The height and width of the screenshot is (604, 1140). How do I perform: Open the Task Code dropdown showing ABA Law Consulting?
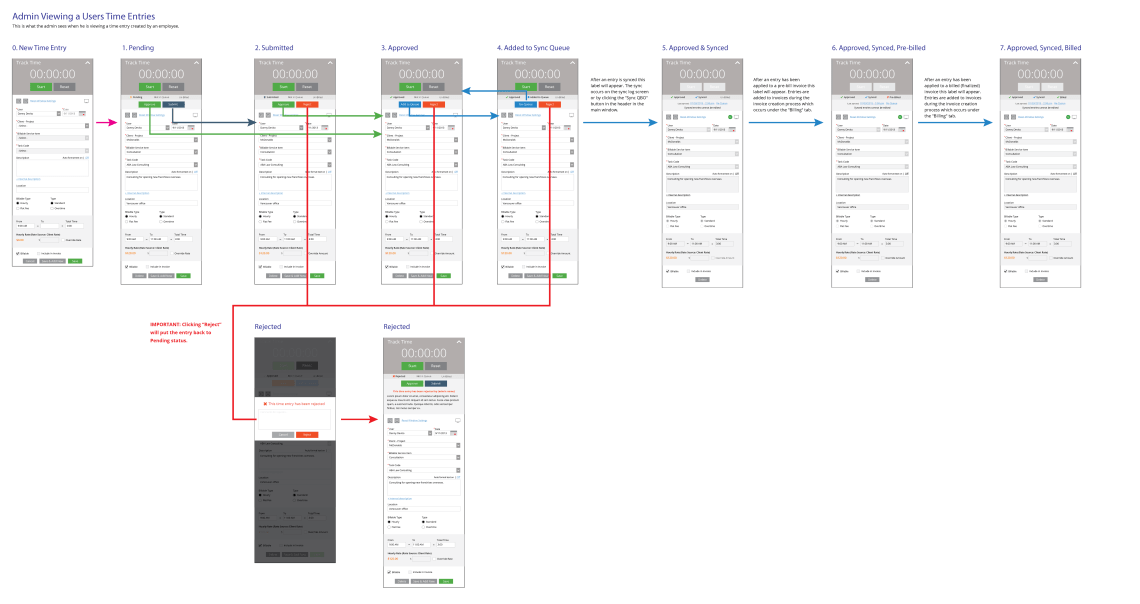[x=159, y=163]
